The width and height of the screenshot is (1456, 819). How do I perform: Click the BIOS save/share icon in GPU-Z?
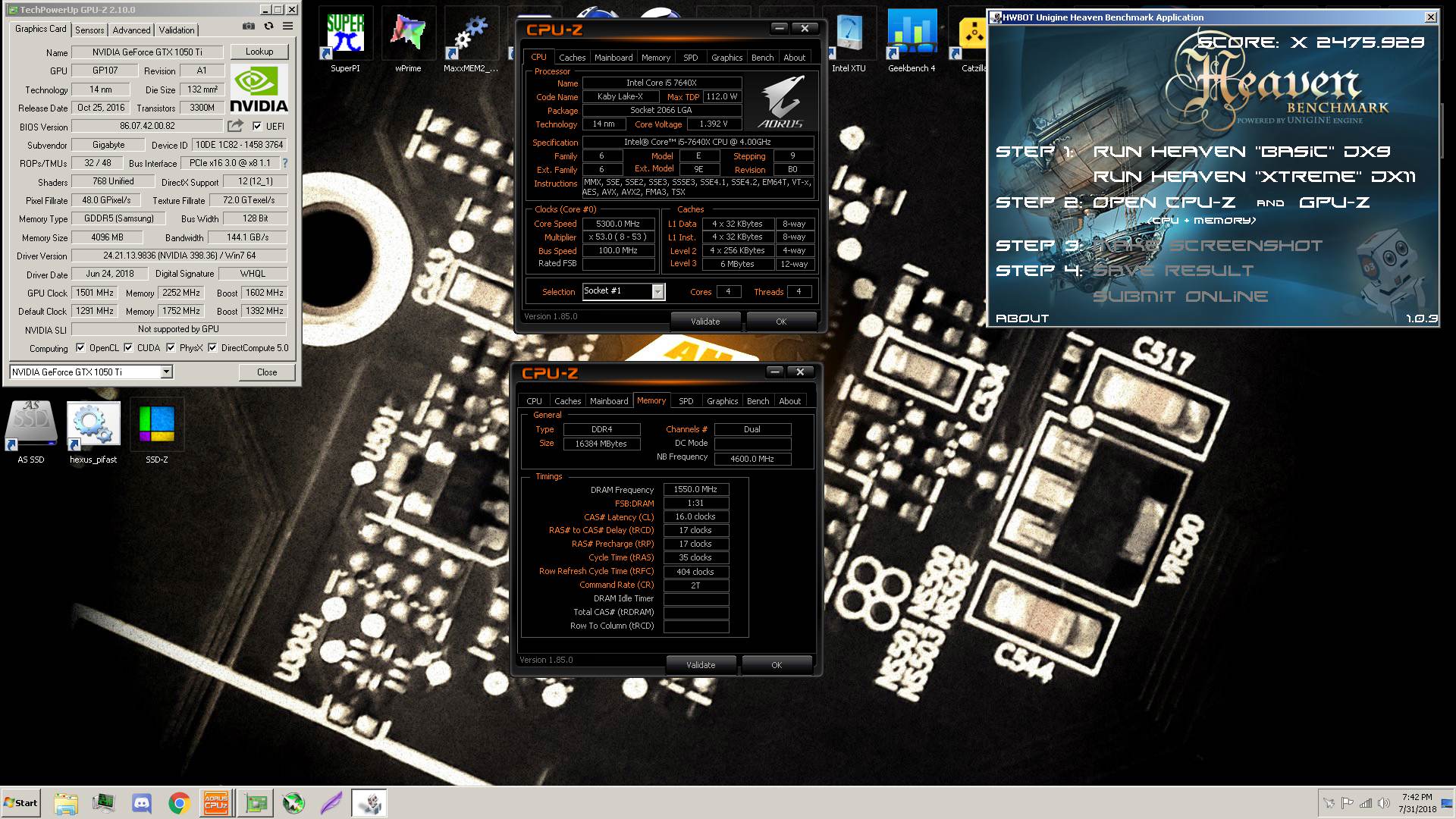point(236,126)
